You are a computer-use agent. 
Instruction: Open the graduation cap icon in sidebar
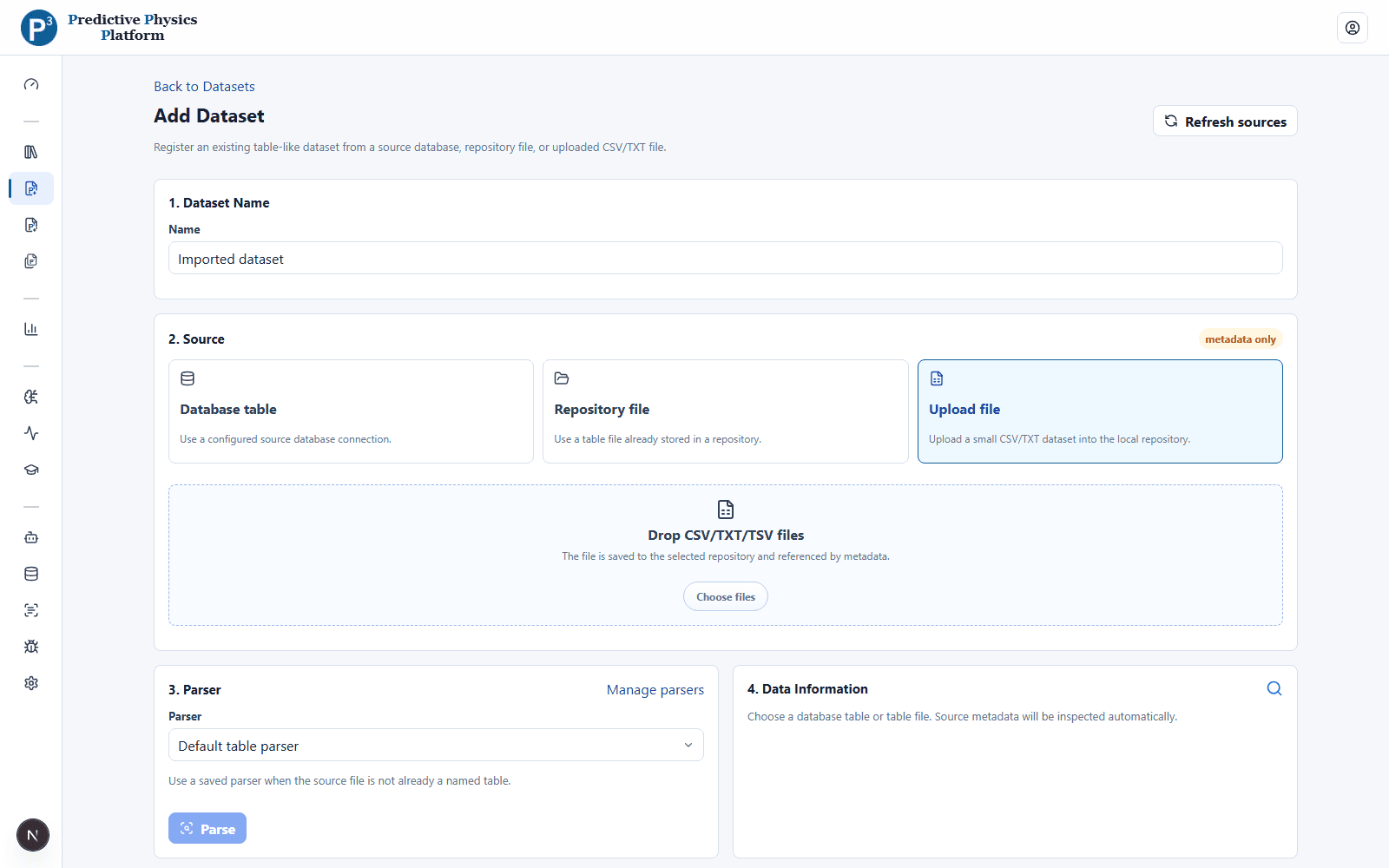click(x=31, y=470)
